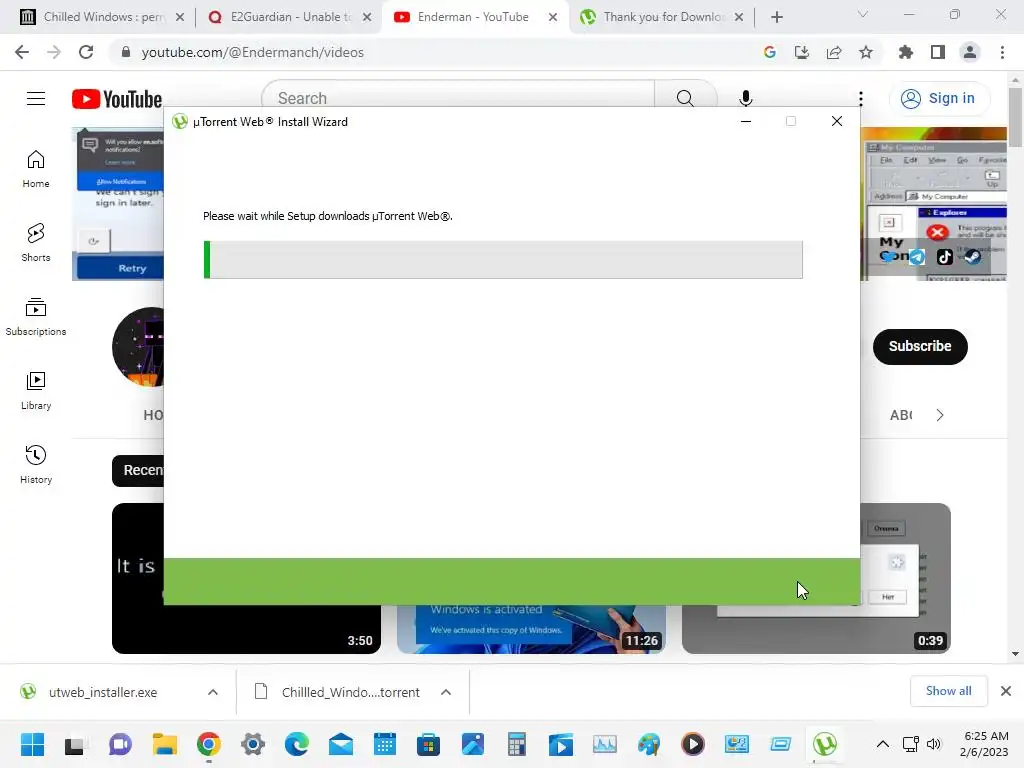The width and height of the screenshot is (1024, 768).
Task: Close the E2Guardian tab
Action: [x=367, y=17]
